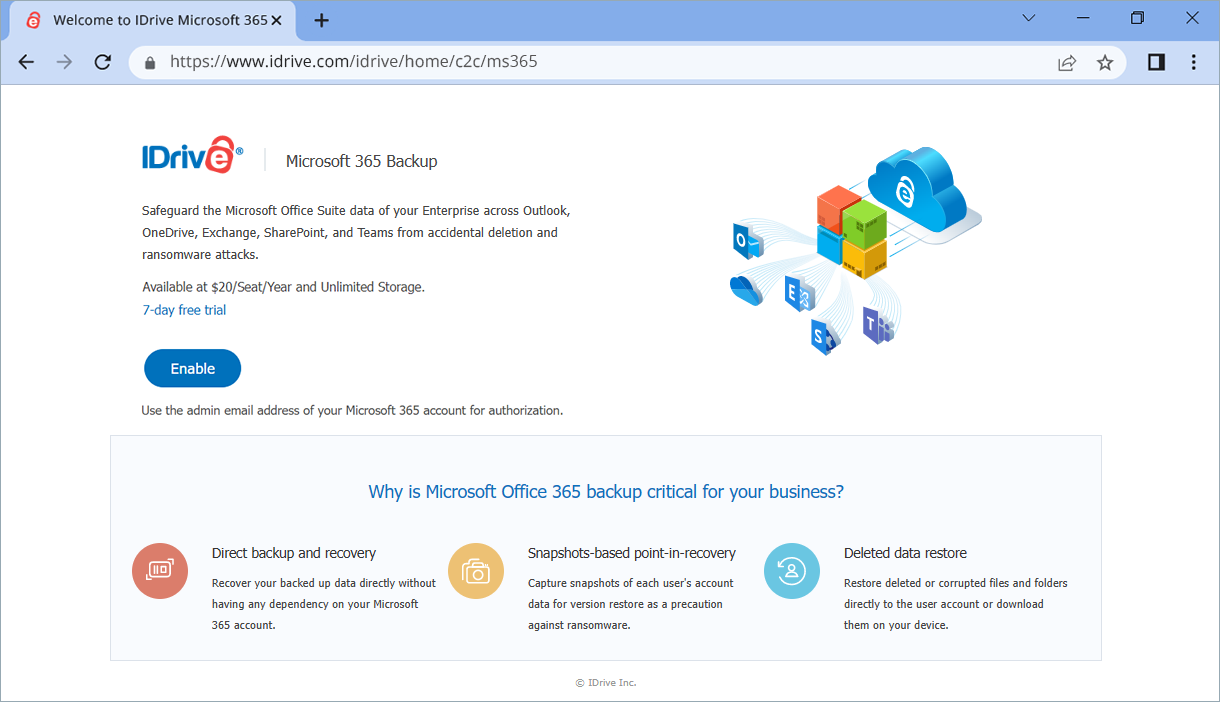The height and width of the screenshot is (702, 1220).
Task: Reload the current page
Action: point(102,62)
